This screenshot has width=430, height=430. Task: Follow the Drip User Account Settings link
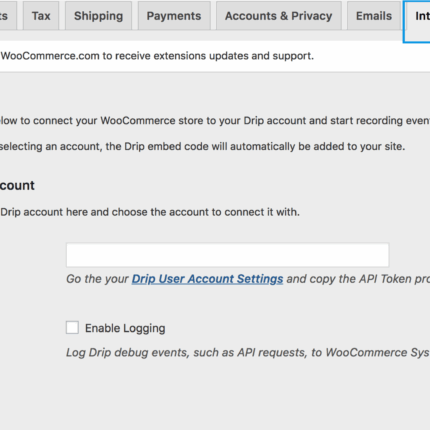(207, 279)
